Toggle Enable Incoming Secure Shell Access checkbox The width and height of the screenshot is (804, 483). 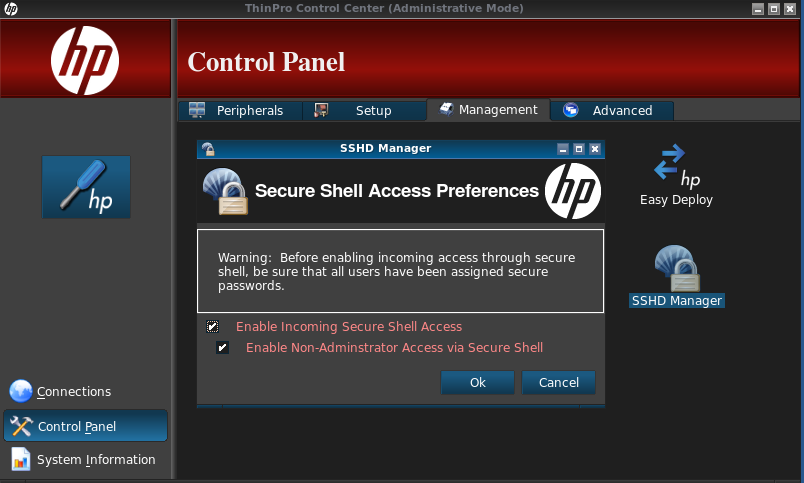(x=212, y=327)
